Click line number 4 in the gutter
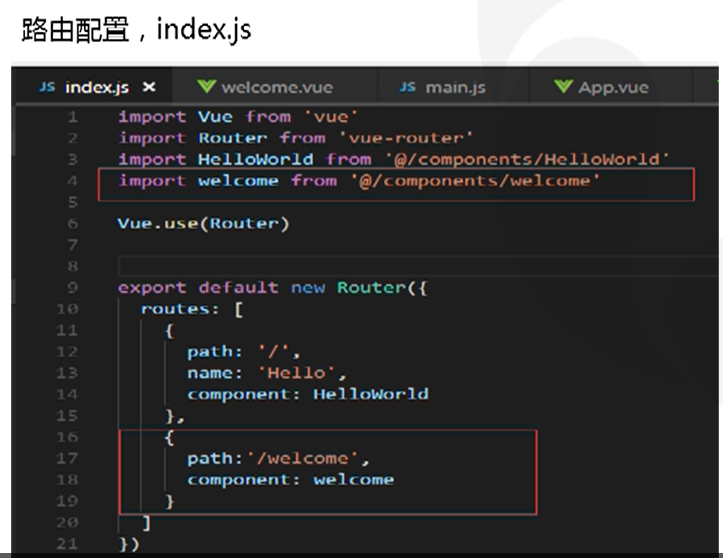Screen dimensions: 723x558 click(72, 181)
